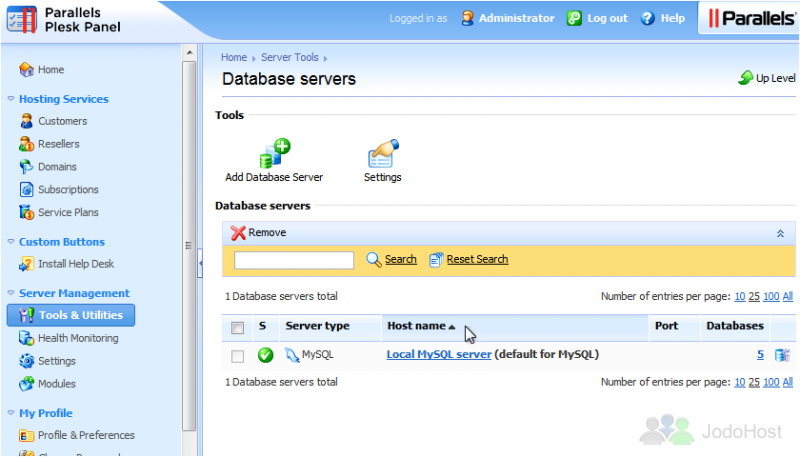Click the Databases column header
Viewport: 800px width, 457px height.
point(735,326)
